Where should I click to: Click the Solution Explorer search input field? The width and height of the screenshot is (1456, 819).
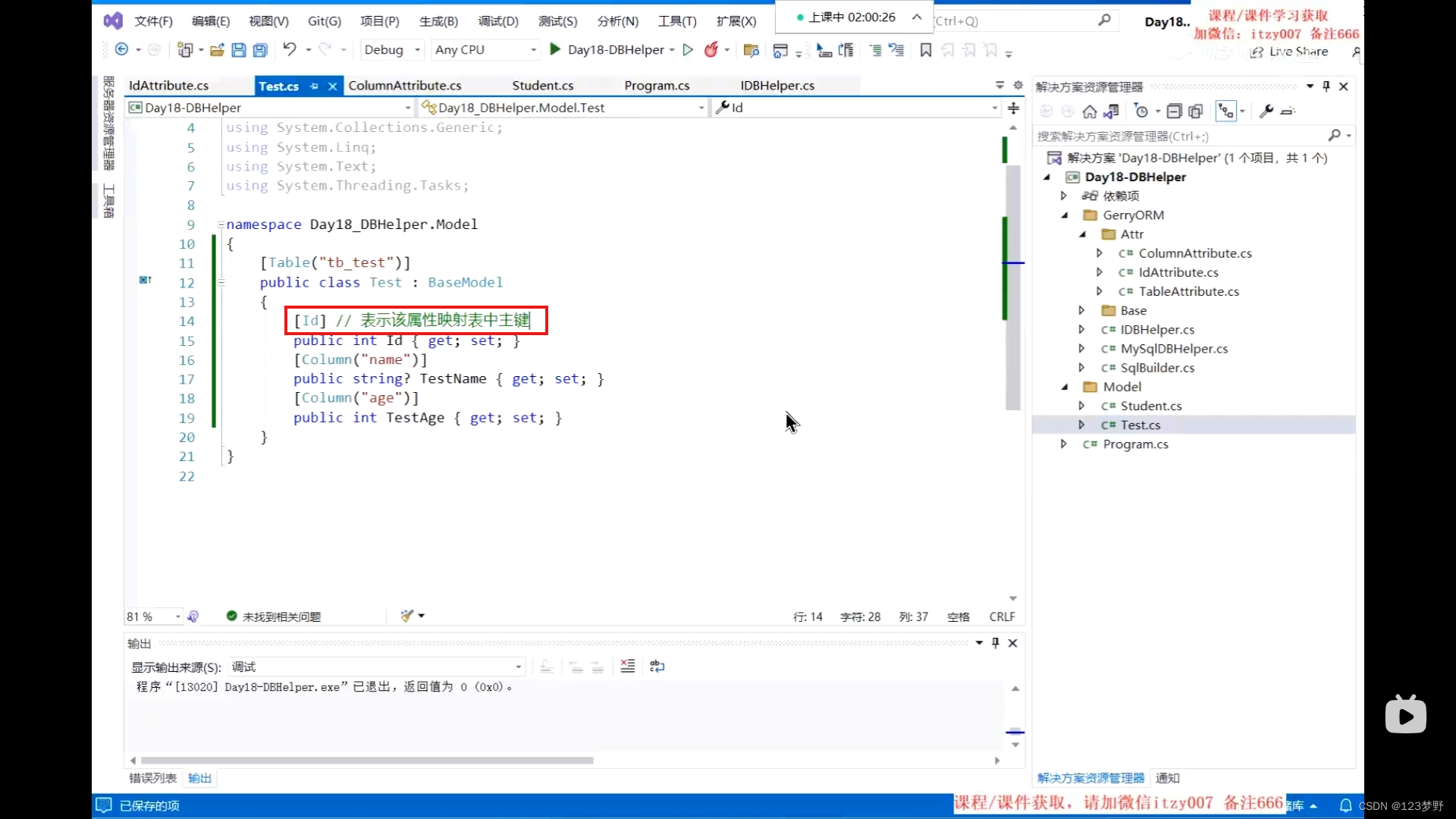click(1180, 136)
